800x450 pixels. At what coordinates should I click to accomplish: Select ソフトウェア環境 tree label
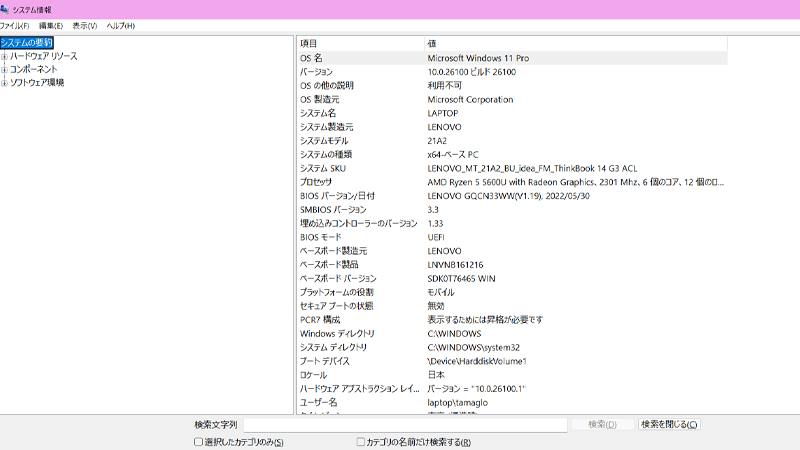pyautogui.click(x=37, y=83)
